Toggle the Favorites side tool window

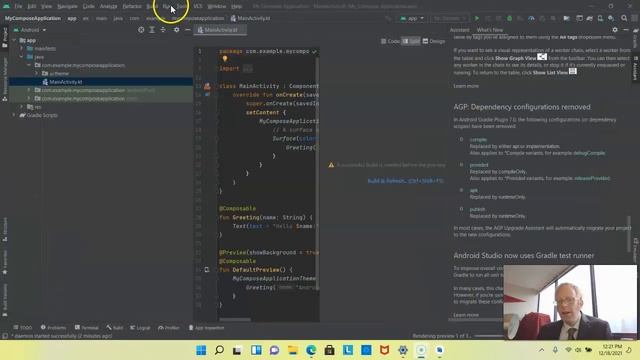4,262
